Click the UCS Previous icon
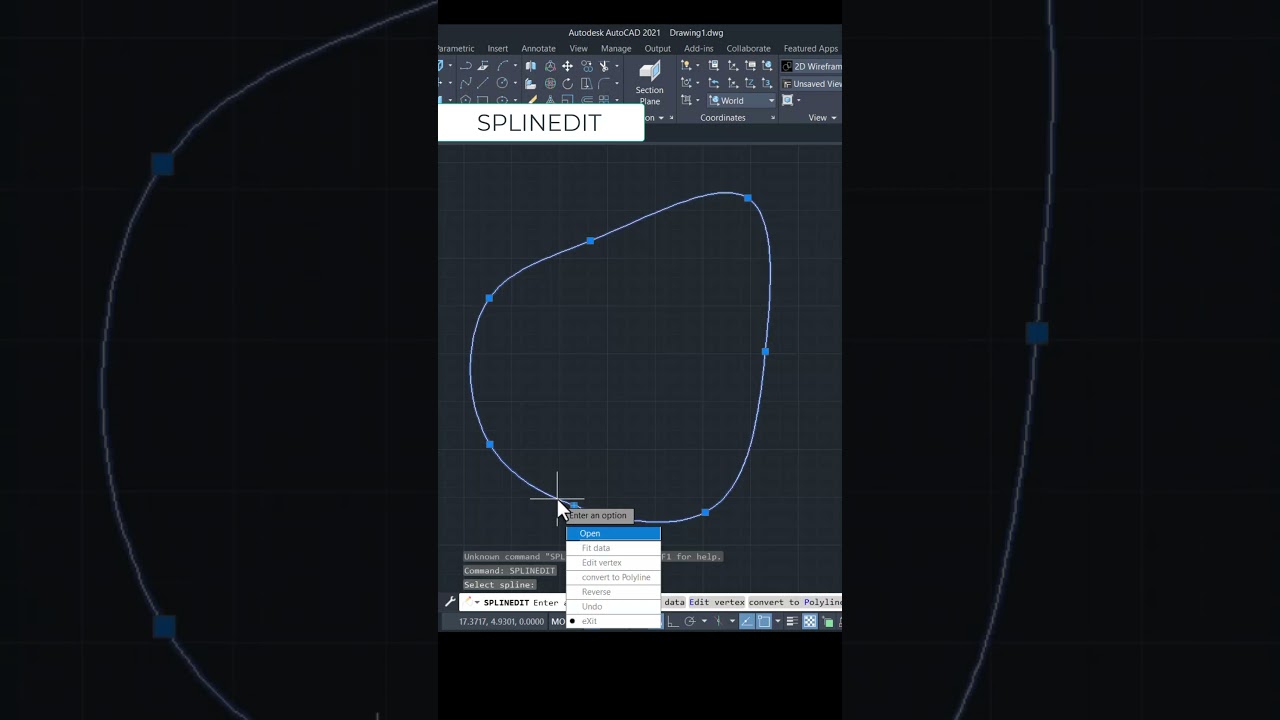The width and height of the screenshot is (1280, 720). coord(713,83)
